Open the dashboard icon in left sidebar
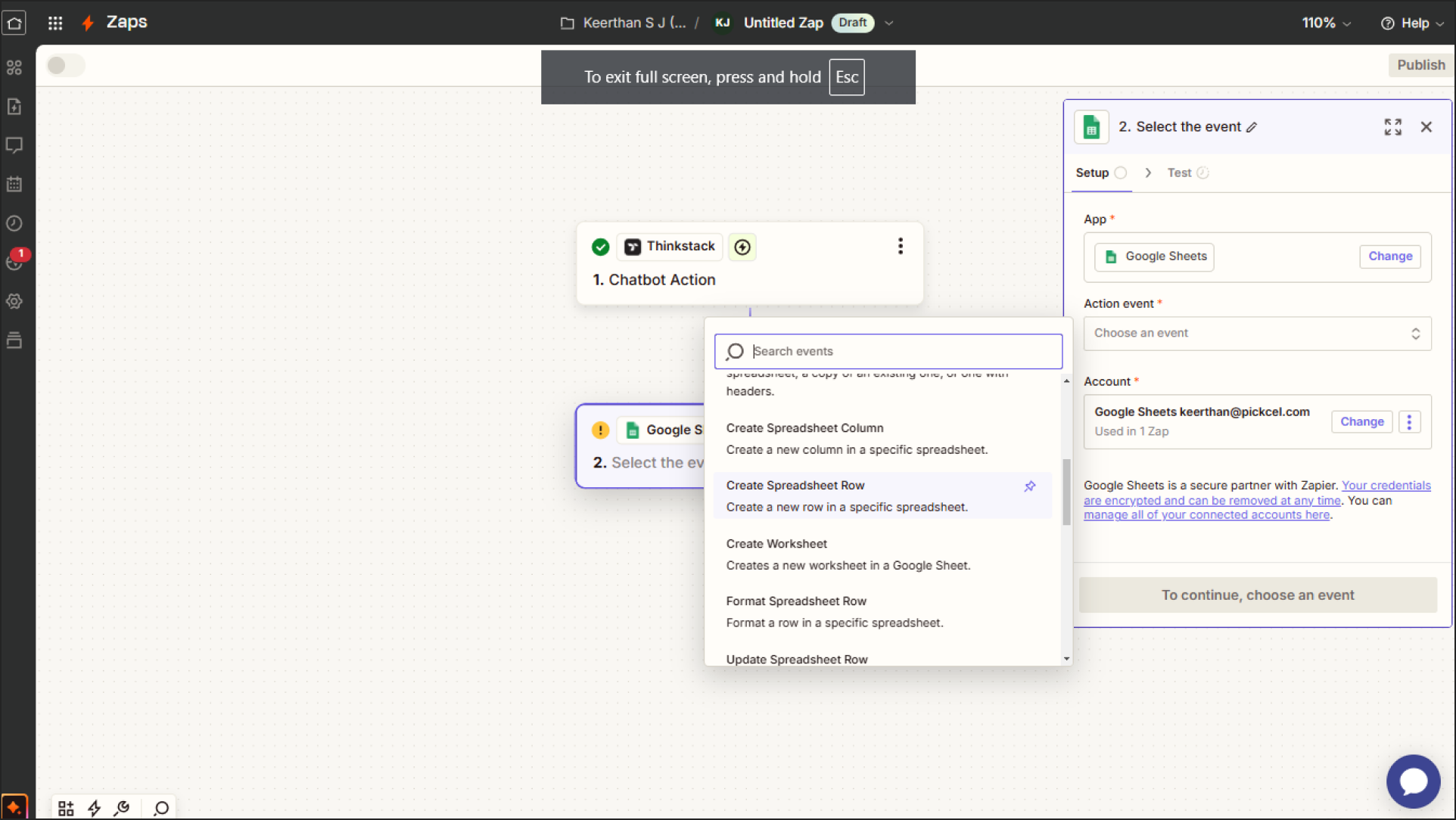The image size is (1456, 820). click(x=14, y=67)
